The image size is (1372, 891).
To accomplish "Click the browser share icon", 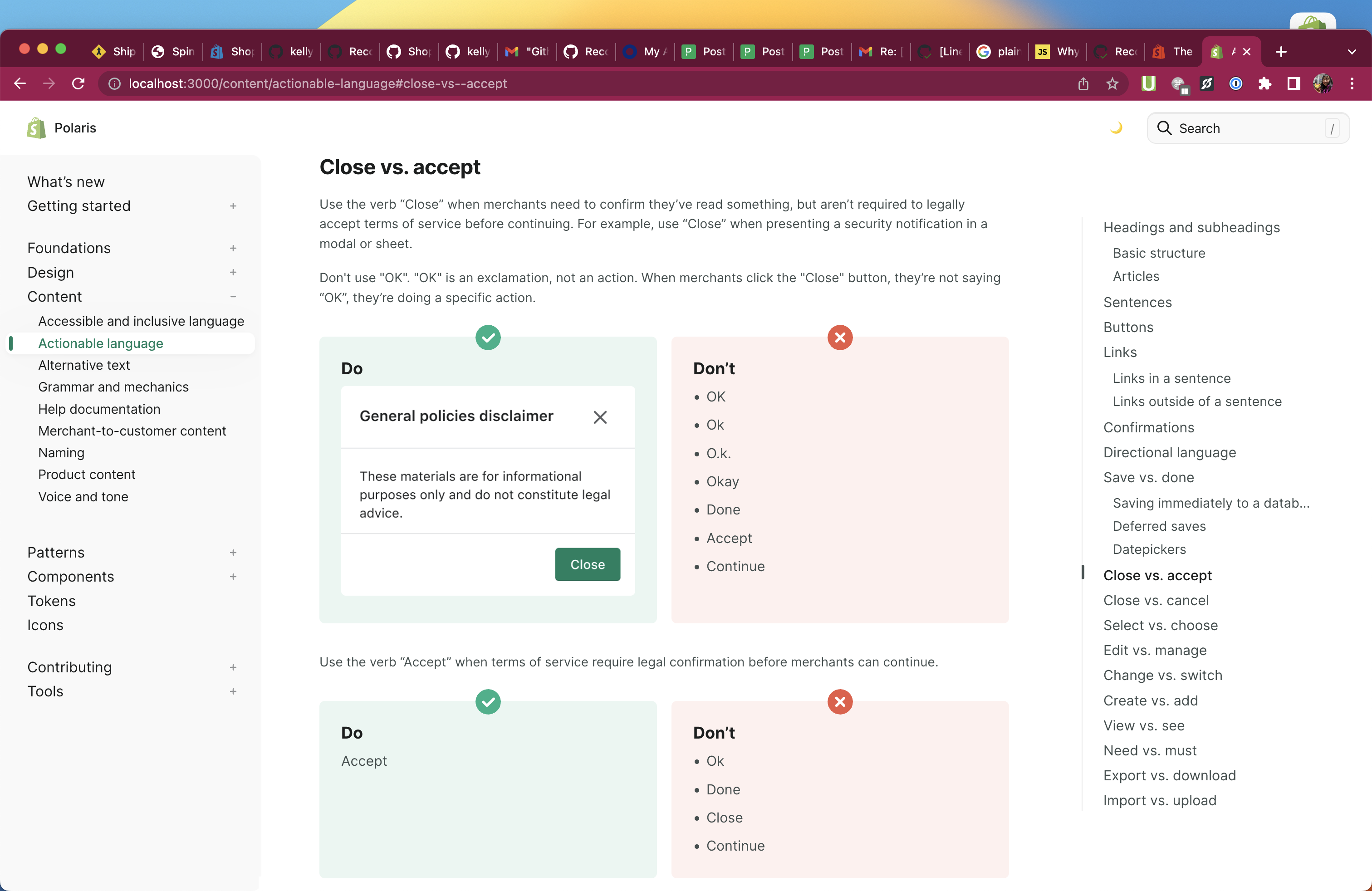I will coord(1083,84).
